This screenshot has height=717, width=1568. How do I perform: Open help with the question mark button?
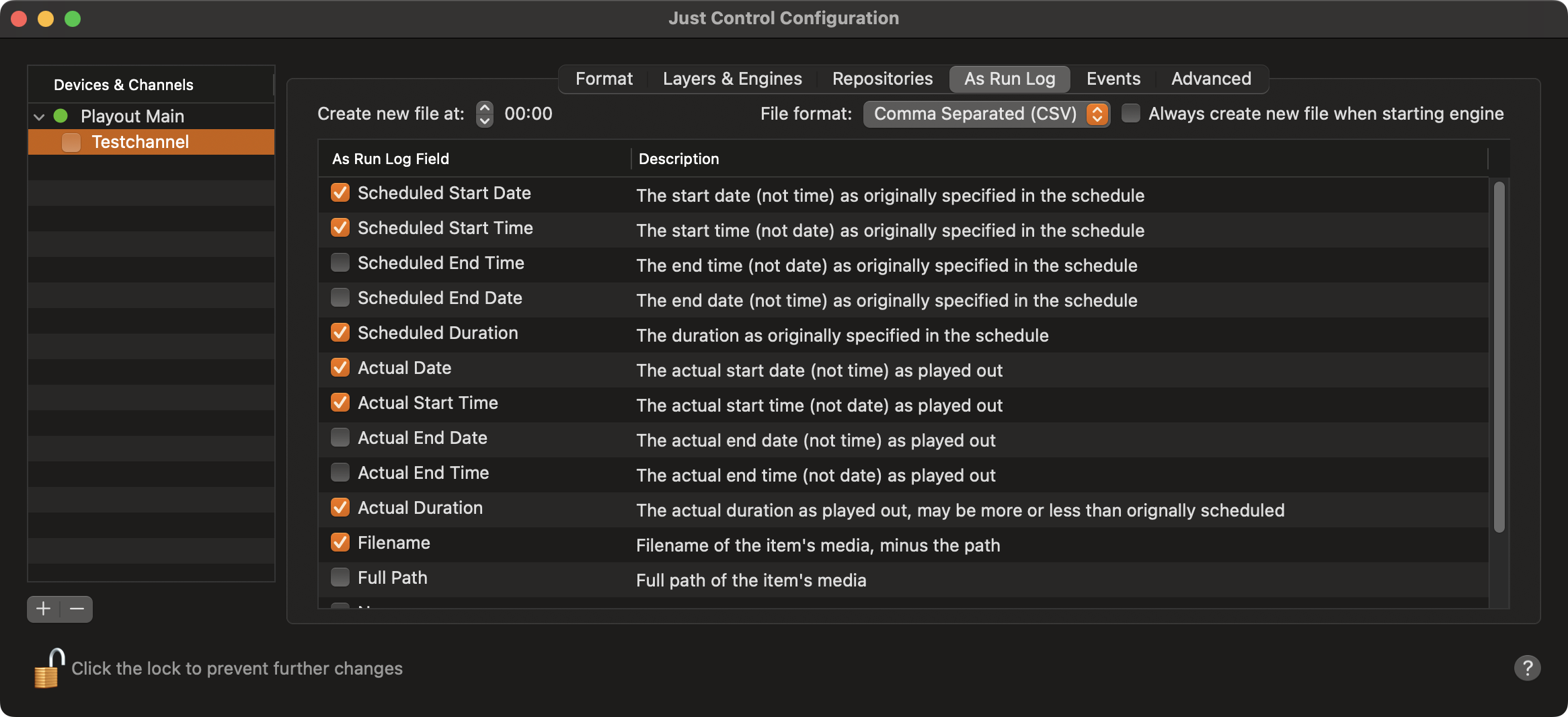tap(1527, 668)
